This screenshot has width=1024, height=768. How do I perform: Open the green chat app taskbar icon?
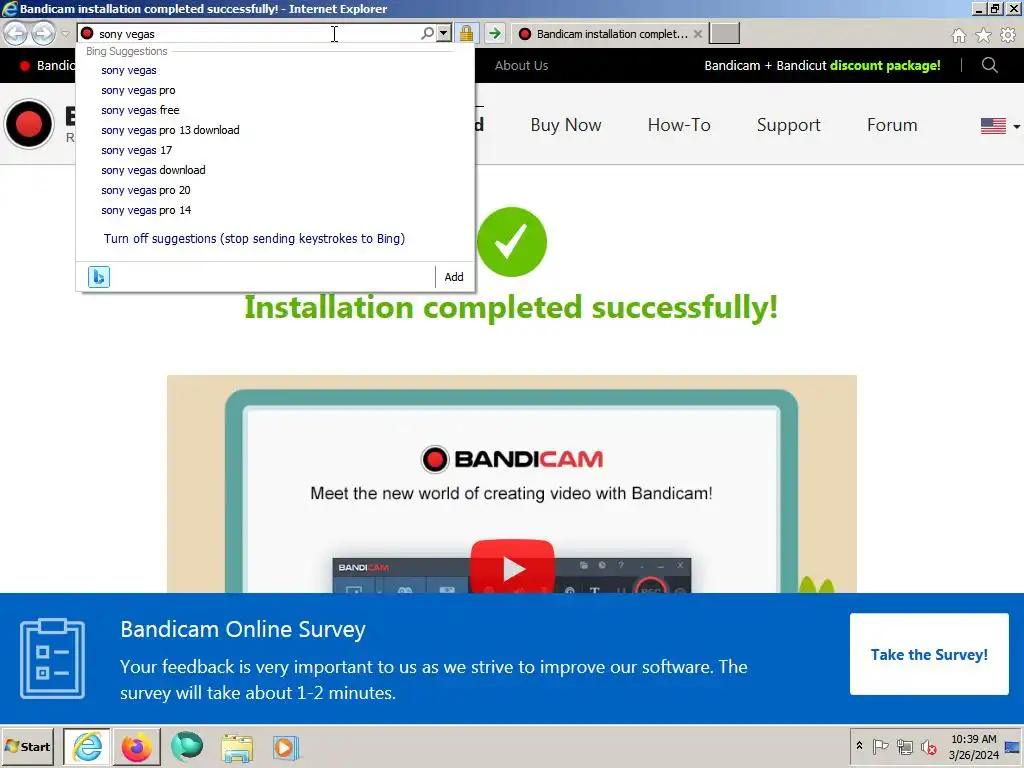[x=187, y=746]
